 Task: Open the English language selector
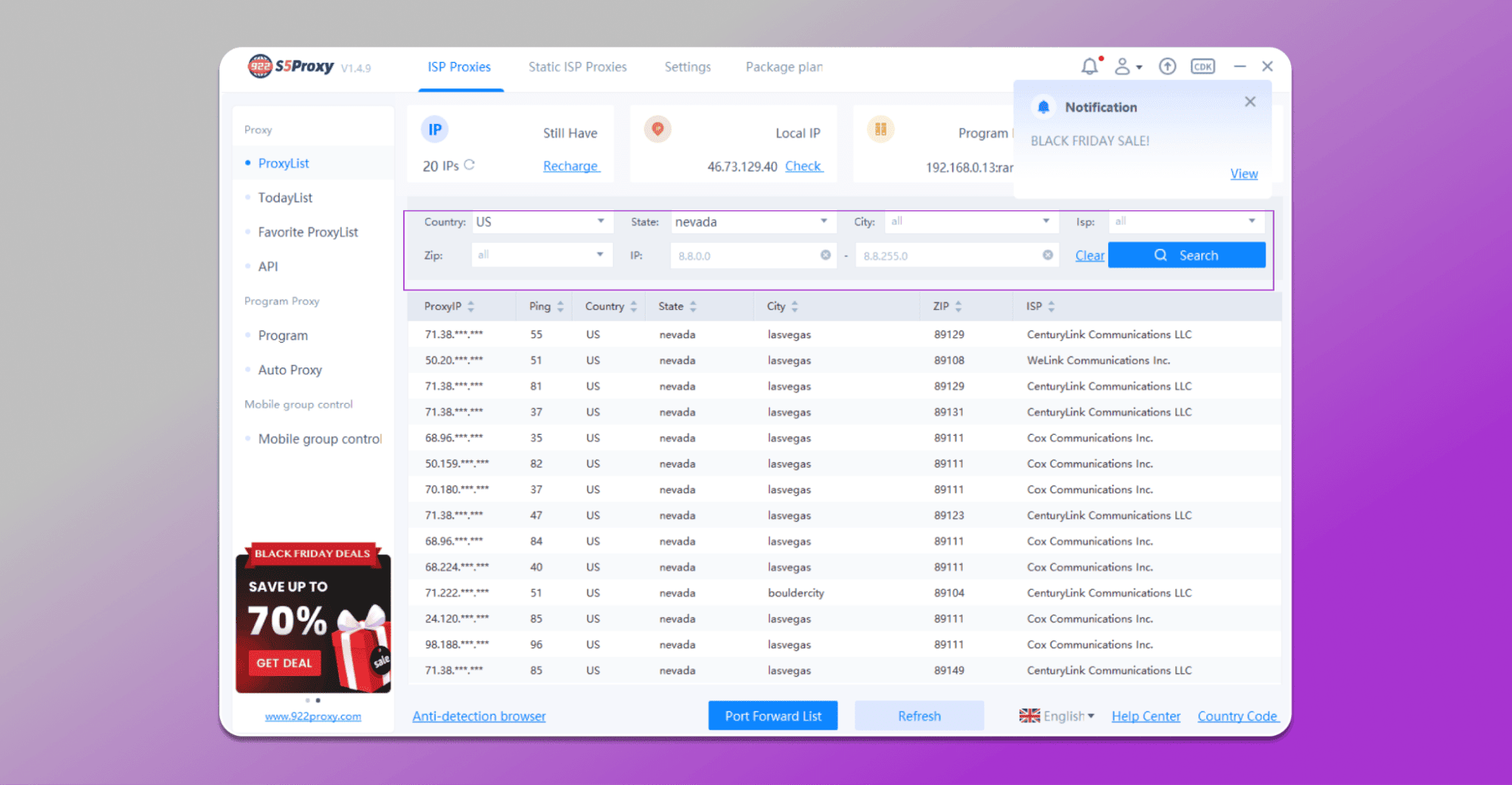click(1057, 716)
